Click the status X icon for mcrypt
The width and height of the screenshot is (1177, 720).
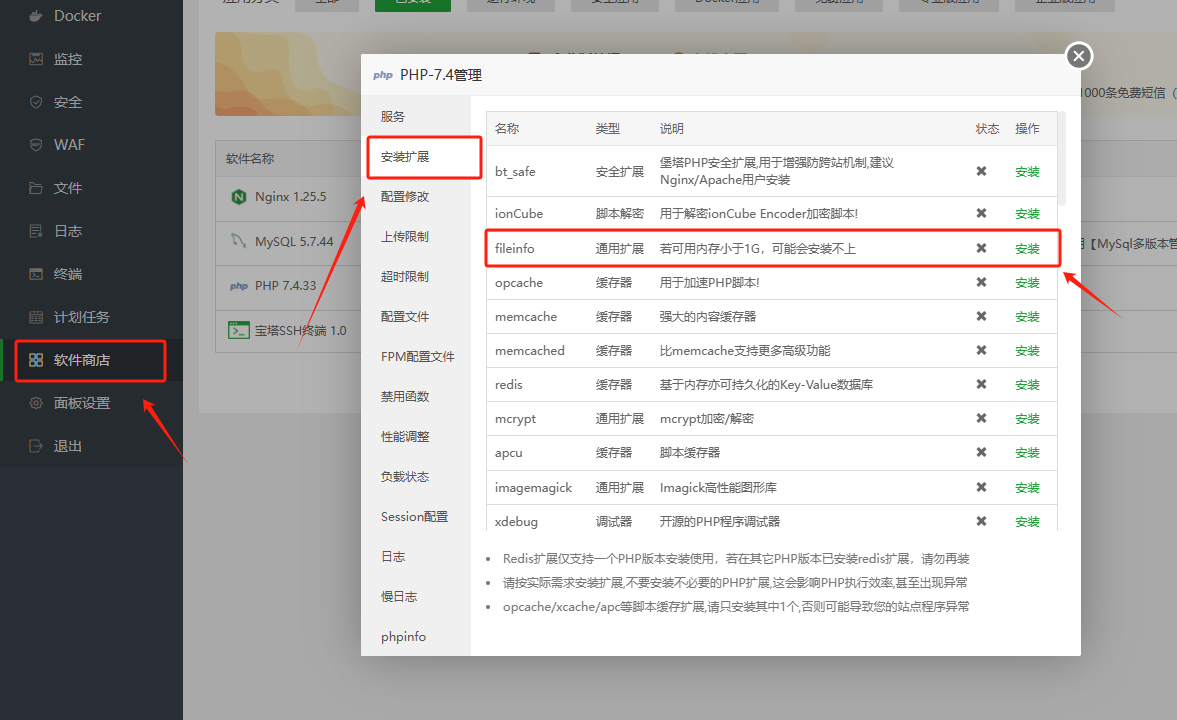pyautogui.click(x=981, y=418)
